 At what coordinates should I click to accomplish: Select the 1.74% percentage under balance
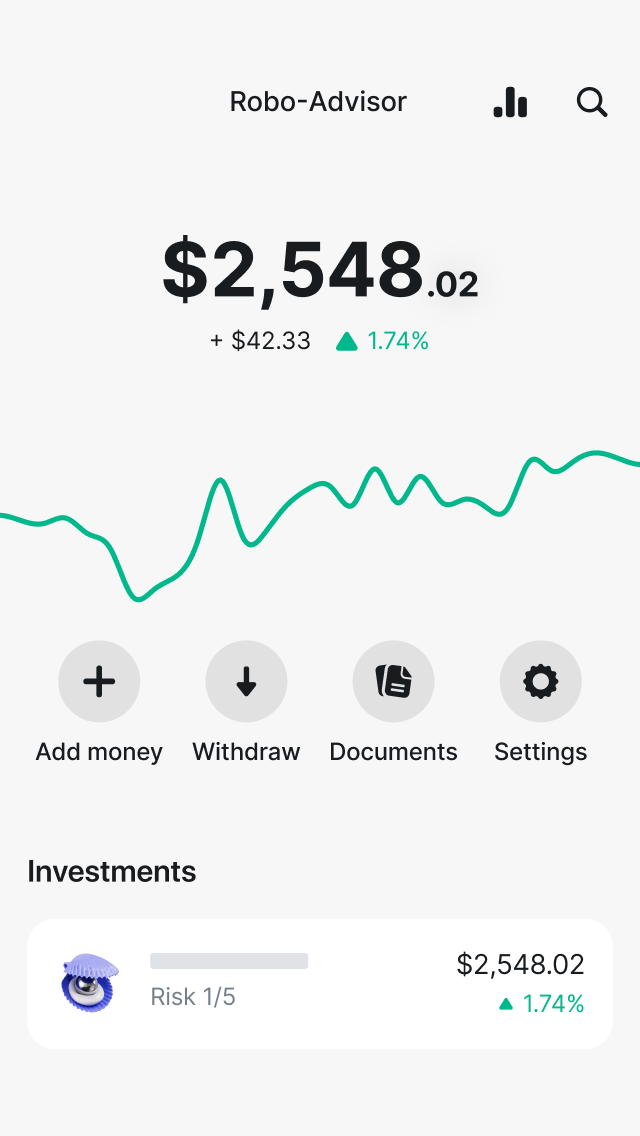click(396, 341)
